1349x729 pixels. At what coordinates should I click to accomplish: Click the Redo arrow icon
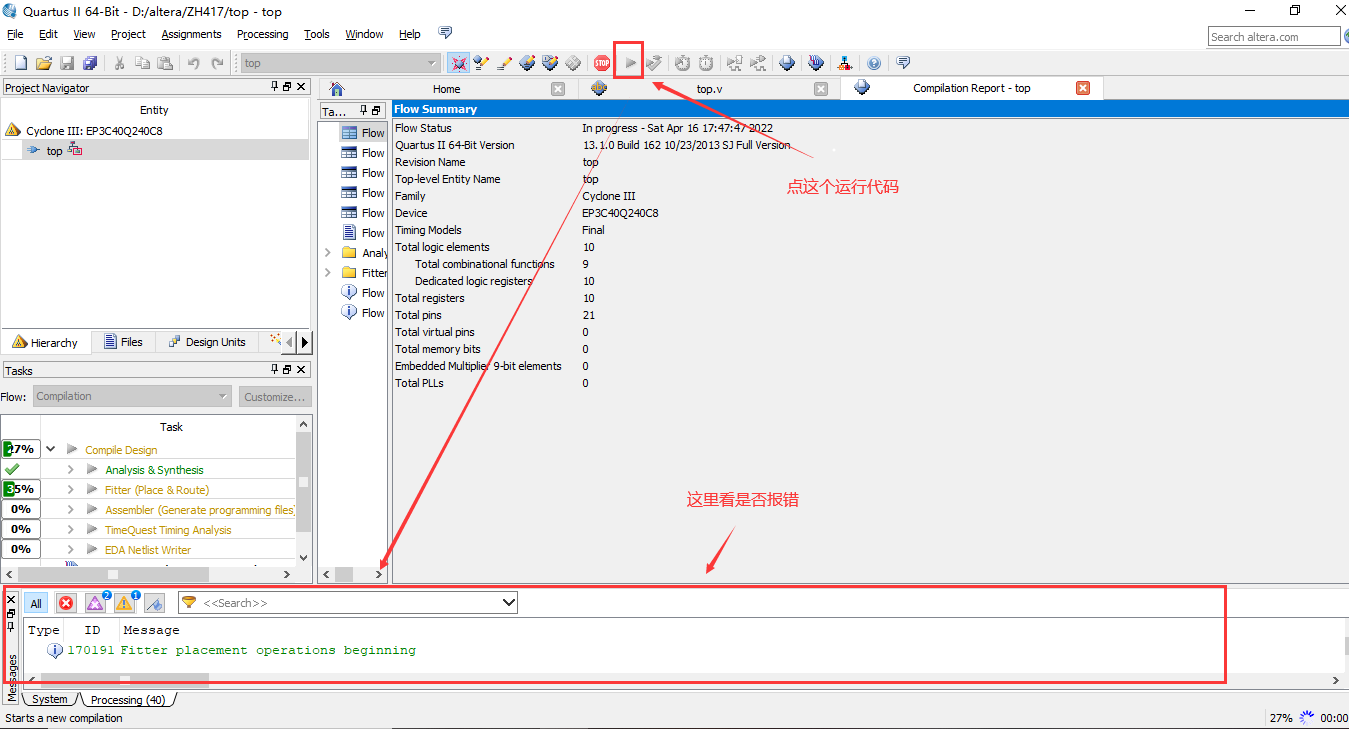click(x=217, y=63)
